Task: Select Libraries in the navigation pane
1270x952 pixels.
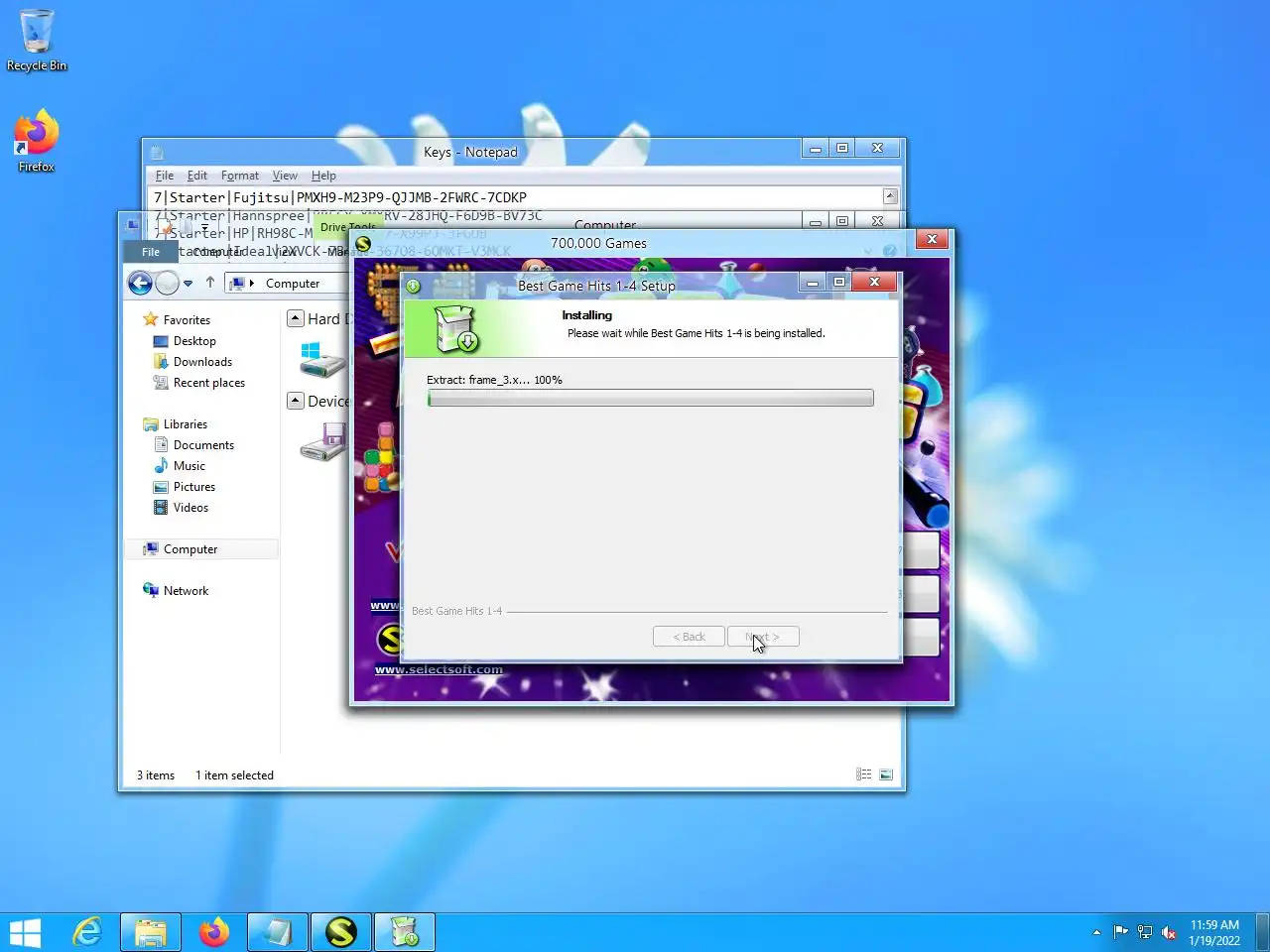Action: [x=186, y=423]
